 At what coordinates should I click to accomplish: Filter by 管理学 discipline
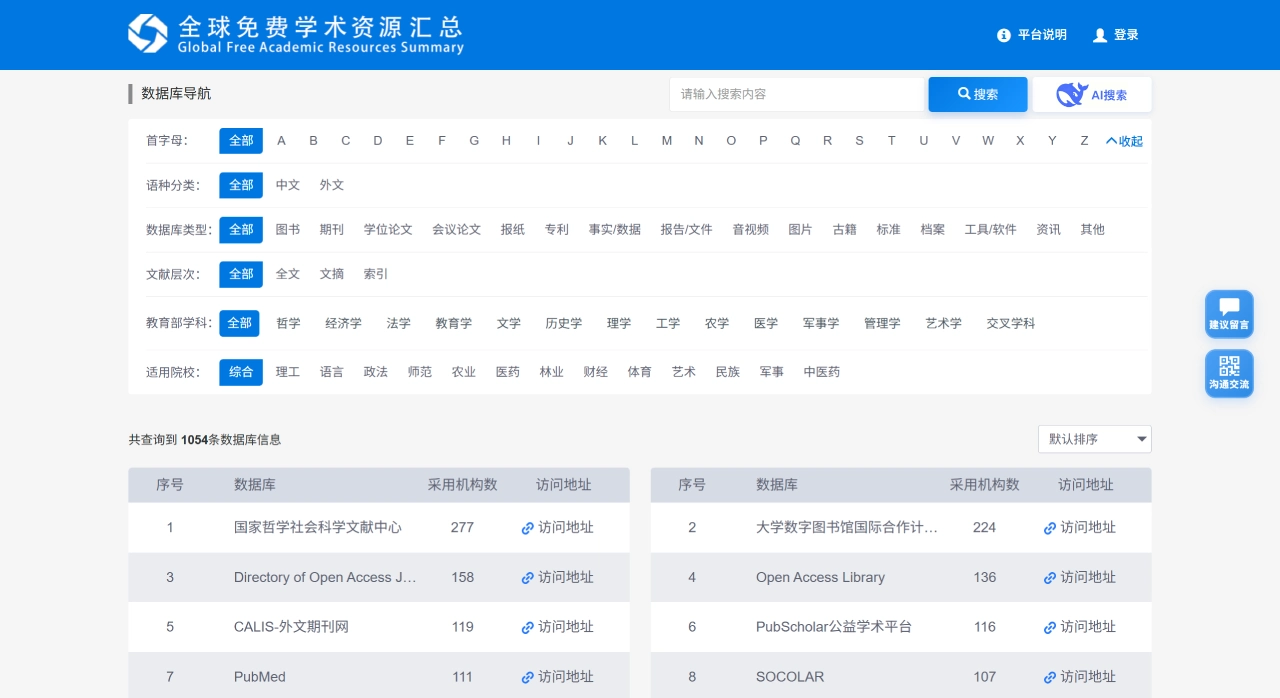882,323
